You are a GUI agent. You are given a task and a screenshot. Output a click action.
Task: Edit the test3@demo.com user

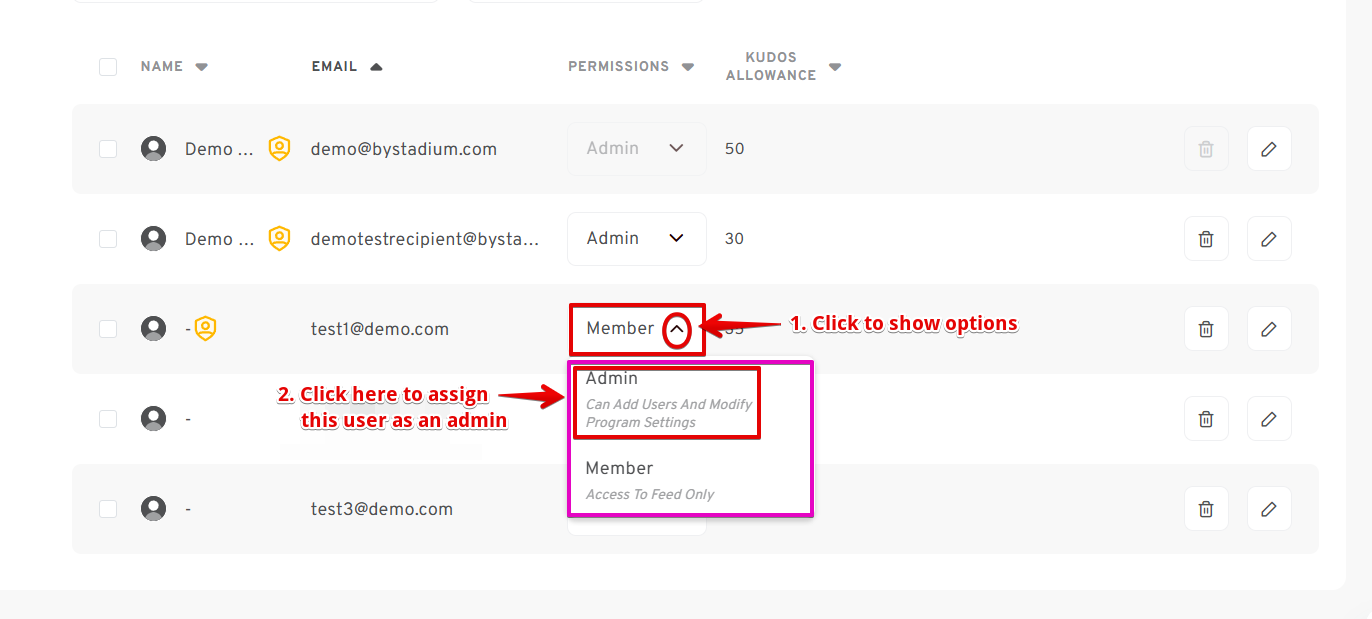(x=1269, y=509)
